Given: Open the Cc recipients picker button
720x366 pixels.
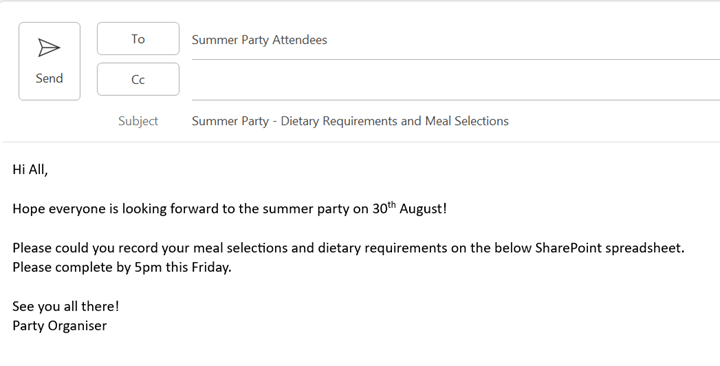Looking at the screenshot, I should 138,79.
